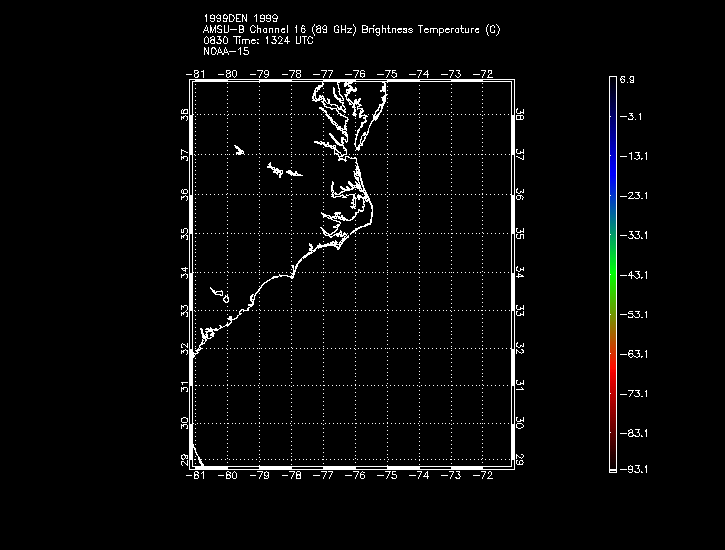
Task: Click the -75 longitude label on bottom axis
Action: [388, 475]
